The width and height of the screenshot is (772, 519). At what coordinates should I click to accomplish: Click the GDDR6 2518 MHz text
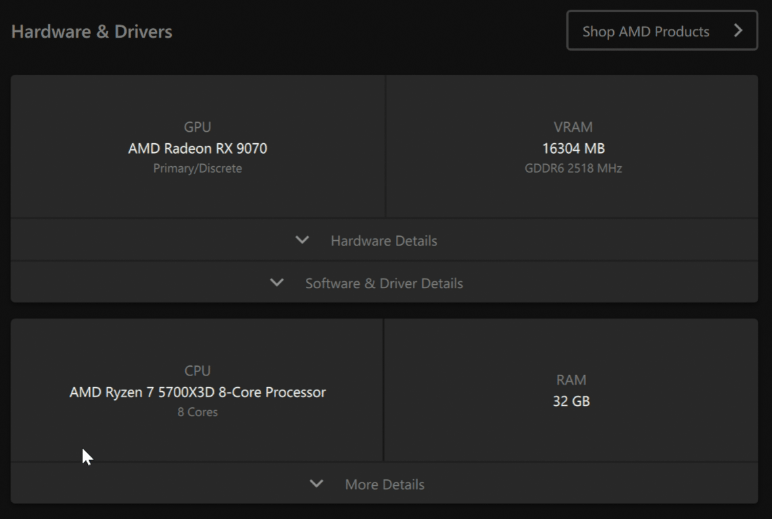573,168
